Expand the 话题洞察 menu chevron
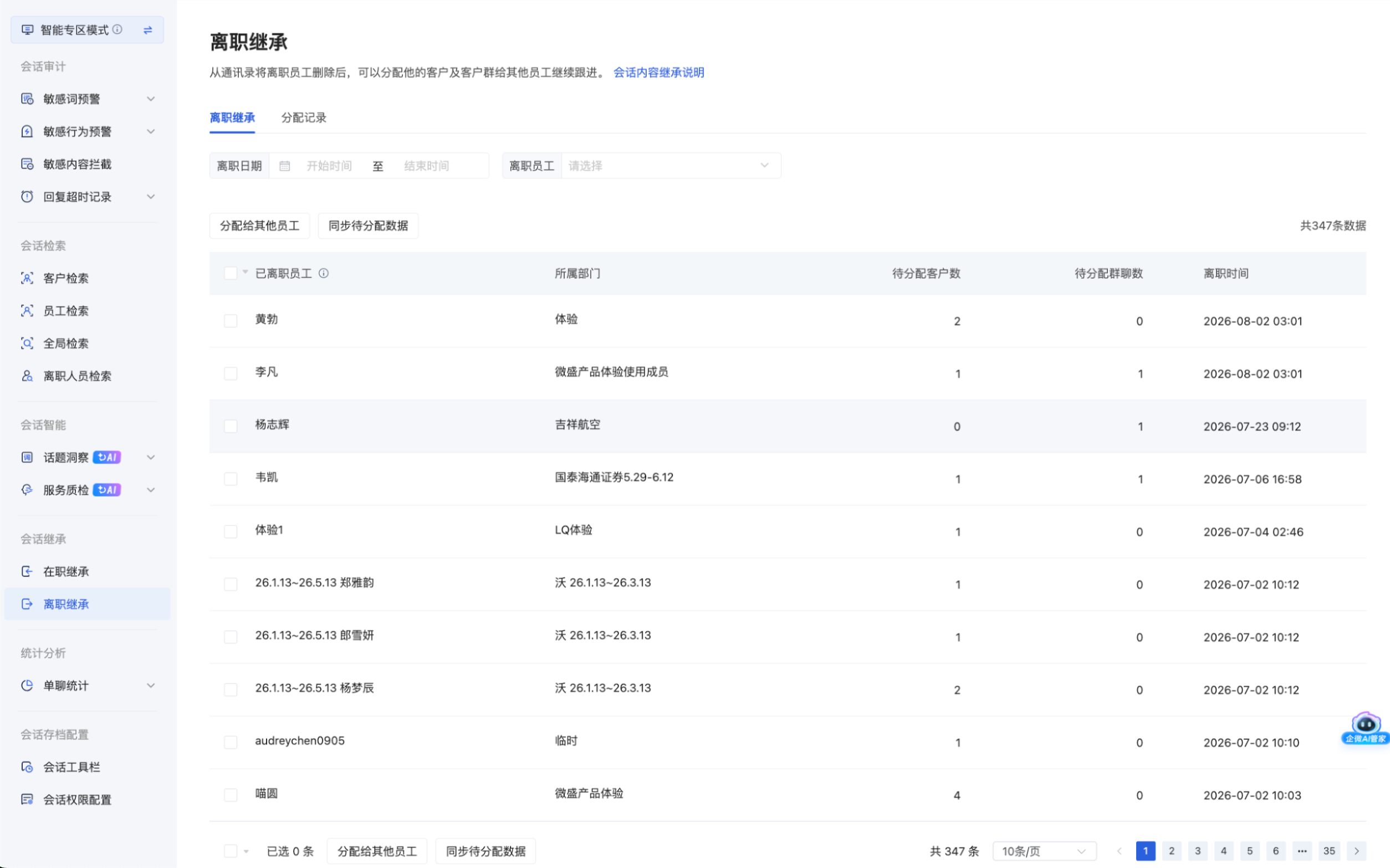Screen dimensions: 1390x868 point(151,457)
